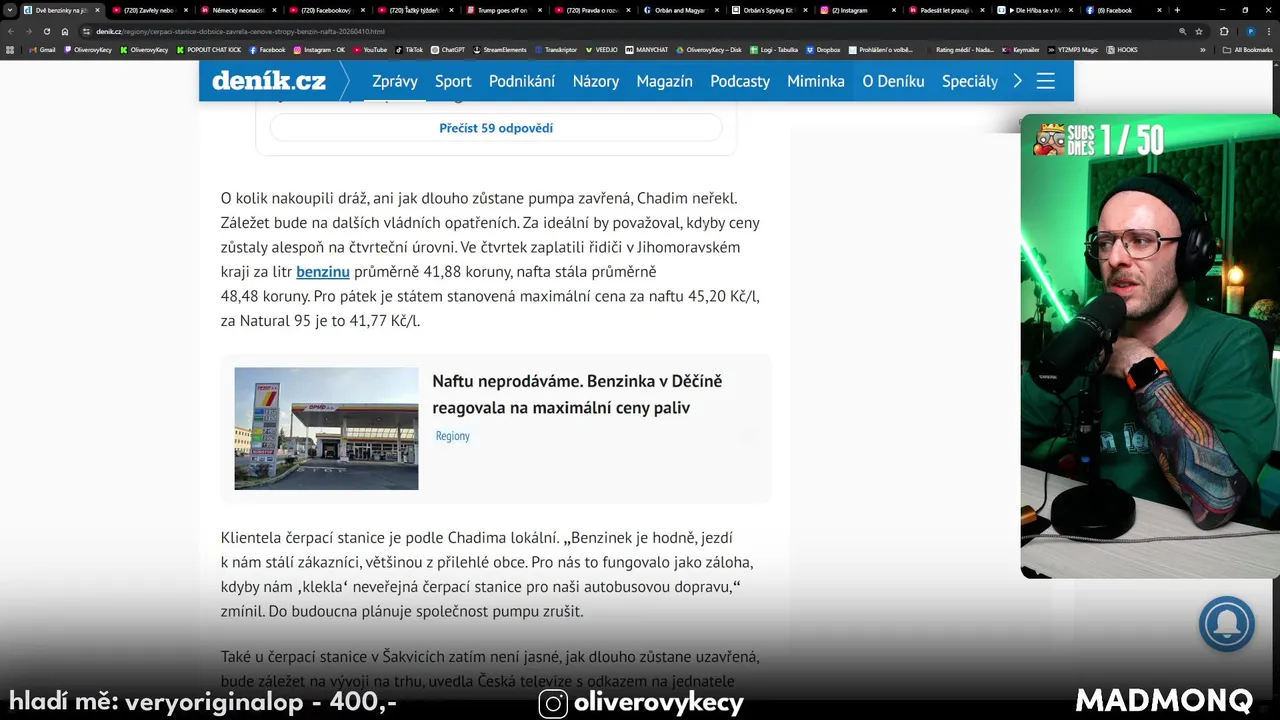Open the Twitch OliverovyKecy bookmark
Screen dimensions: 1280x720
pyautogui.click(x=87, y=49)
